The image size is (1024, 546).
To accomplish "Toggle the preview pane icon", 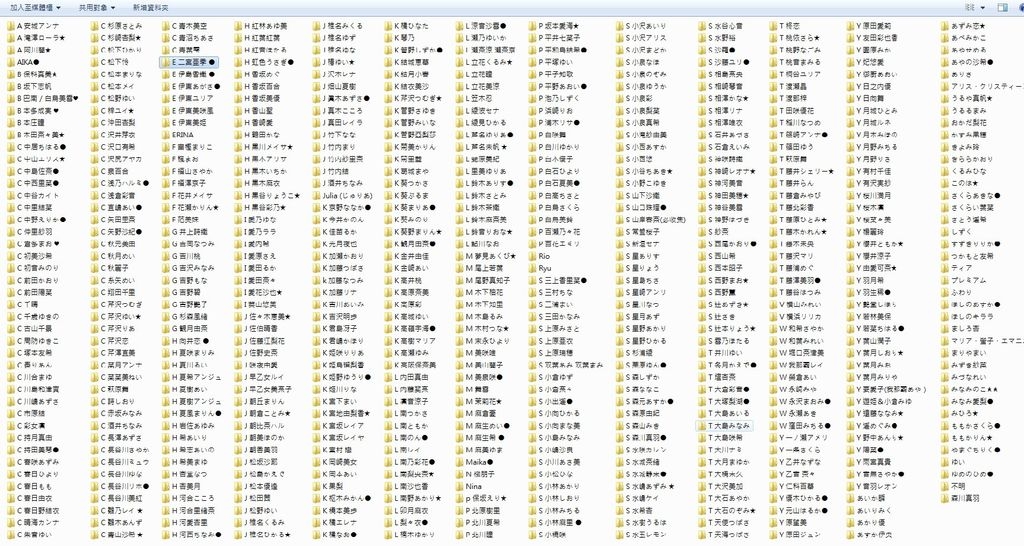I will click(x=1002, y=8).
